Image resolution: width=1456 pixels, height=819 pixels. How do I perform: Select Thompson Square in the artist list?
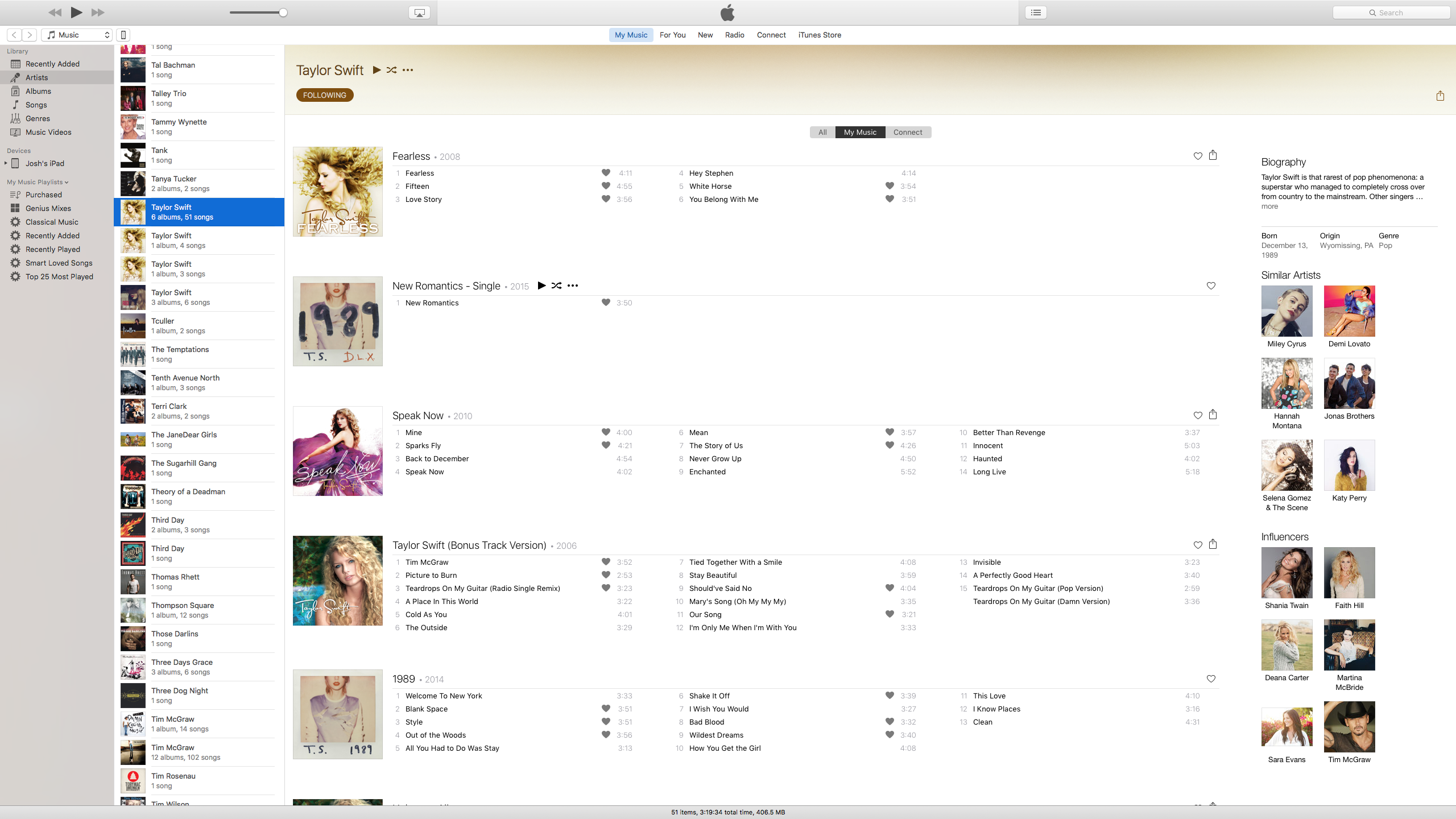pos(199,610)
